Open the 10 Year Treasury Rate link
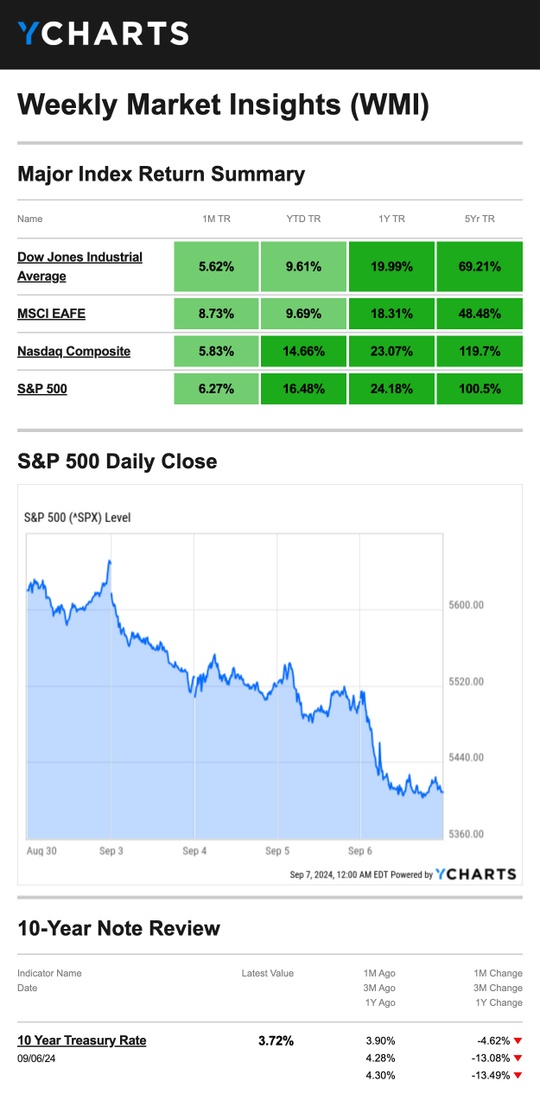 click(82, 1040)
